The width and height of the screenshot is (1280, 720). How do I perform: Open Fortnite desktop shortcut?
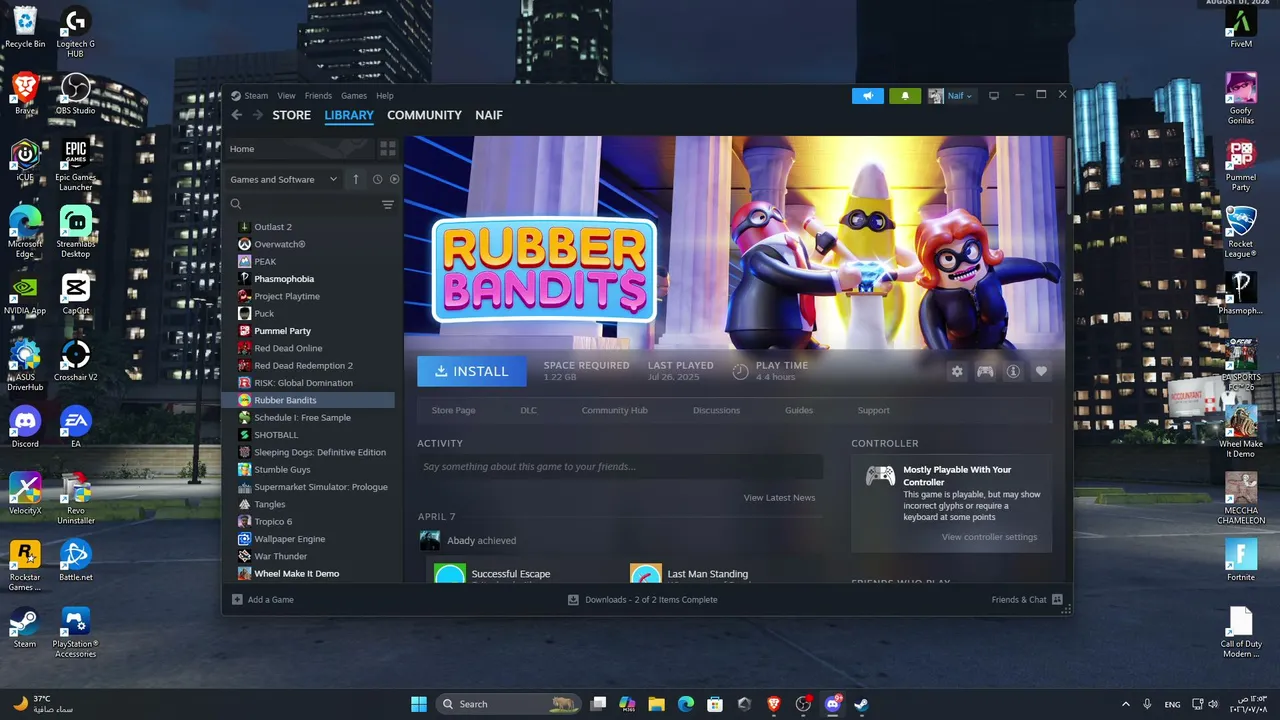(1241, 560)
